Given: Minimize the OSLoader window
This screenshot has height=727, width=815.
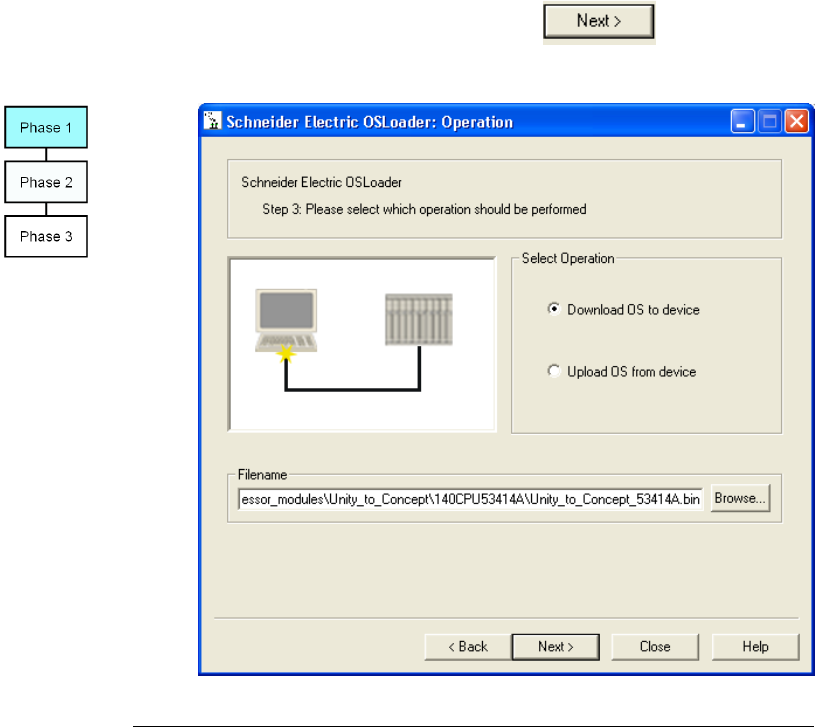Looking at the screenshot, I should (742, 122).
